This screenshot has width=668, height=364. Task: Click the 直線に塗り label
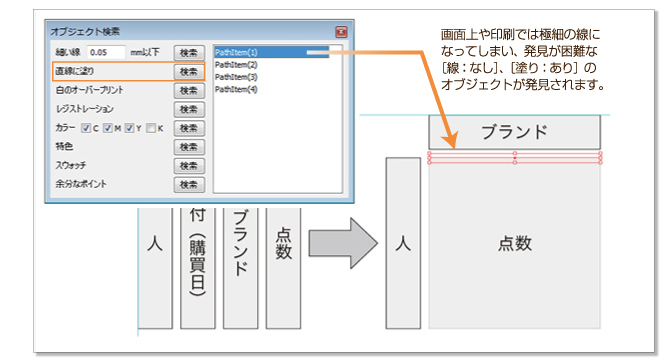75,71
